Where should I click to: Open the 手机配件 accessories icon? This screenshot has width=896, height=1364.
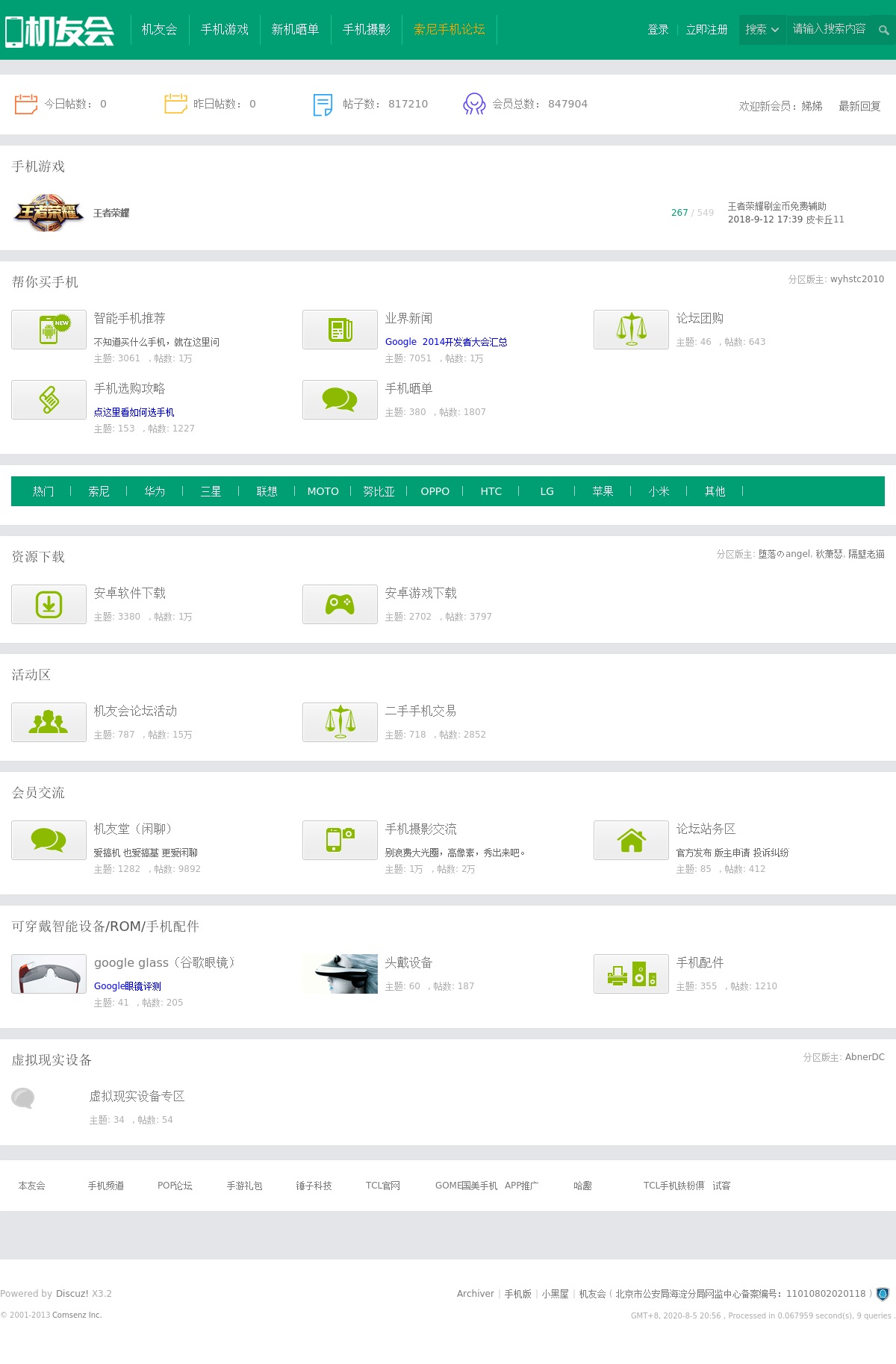631,974
